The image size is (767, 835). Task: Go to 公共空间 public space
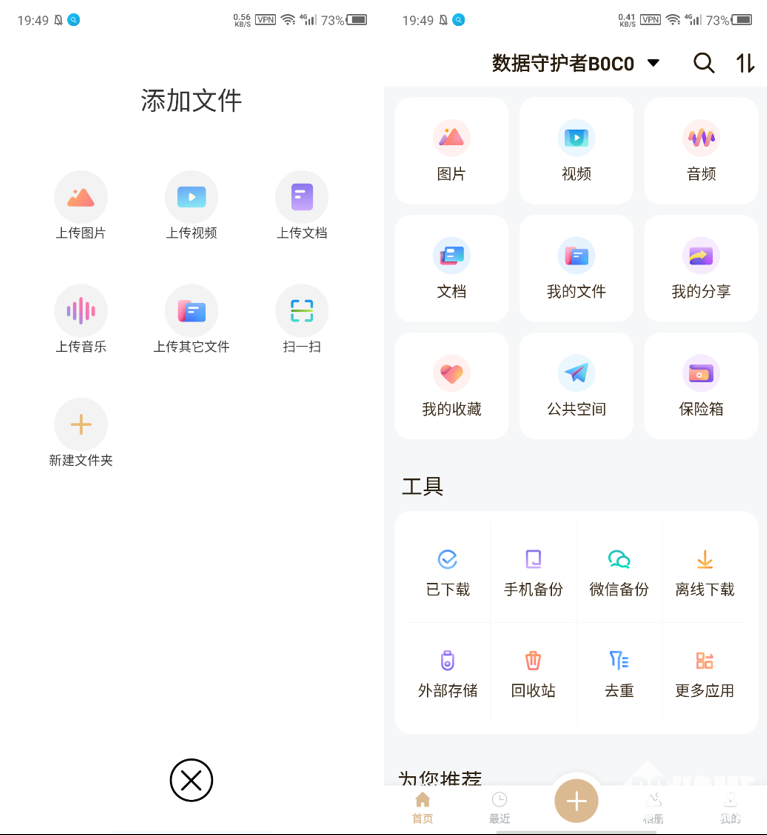tap(576, 386)
